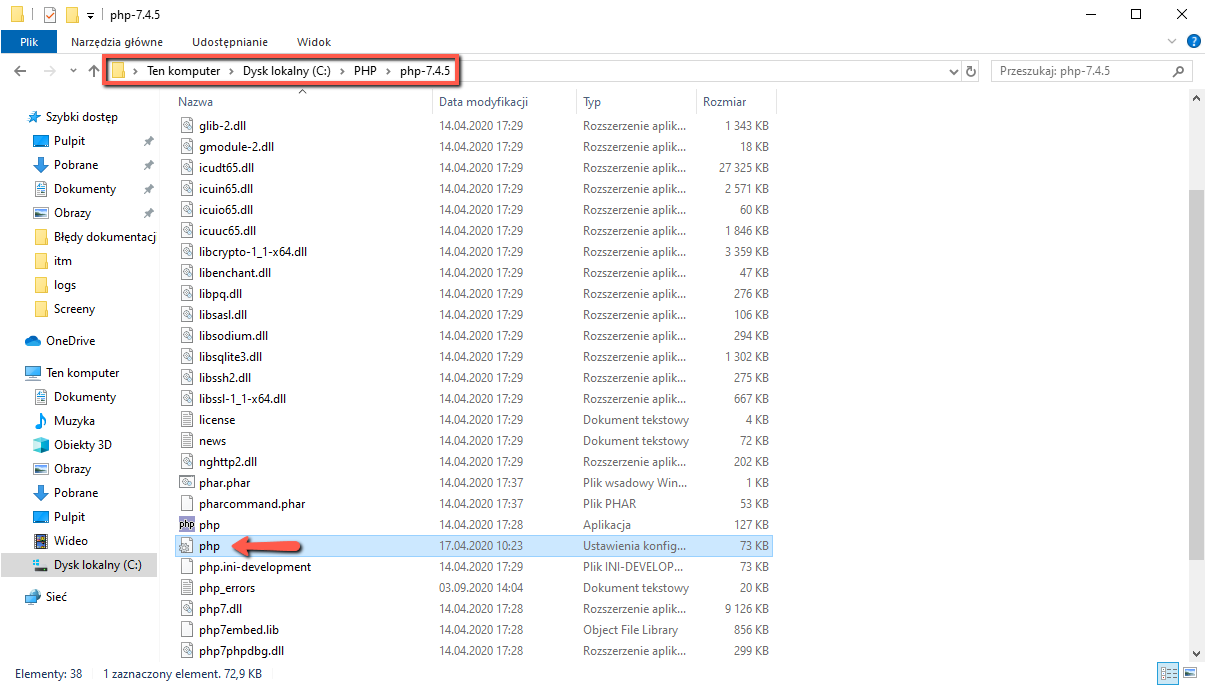
Task: Open Obiekty 3D in sidebar
Action: click(82, 445)
